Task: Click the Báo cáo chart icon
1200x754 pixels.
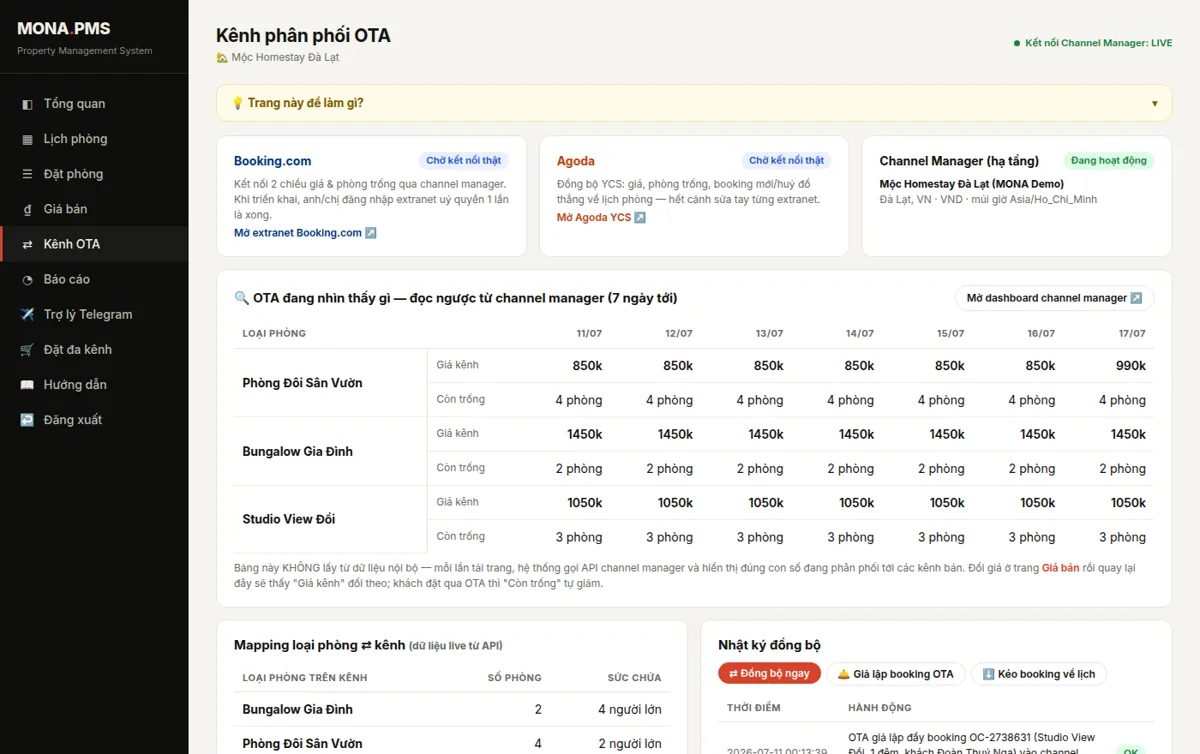Action: tap(27, 279)
